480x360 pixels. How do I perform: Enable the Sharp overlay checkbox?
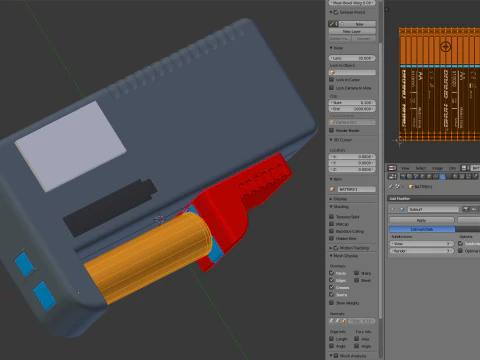357,273
